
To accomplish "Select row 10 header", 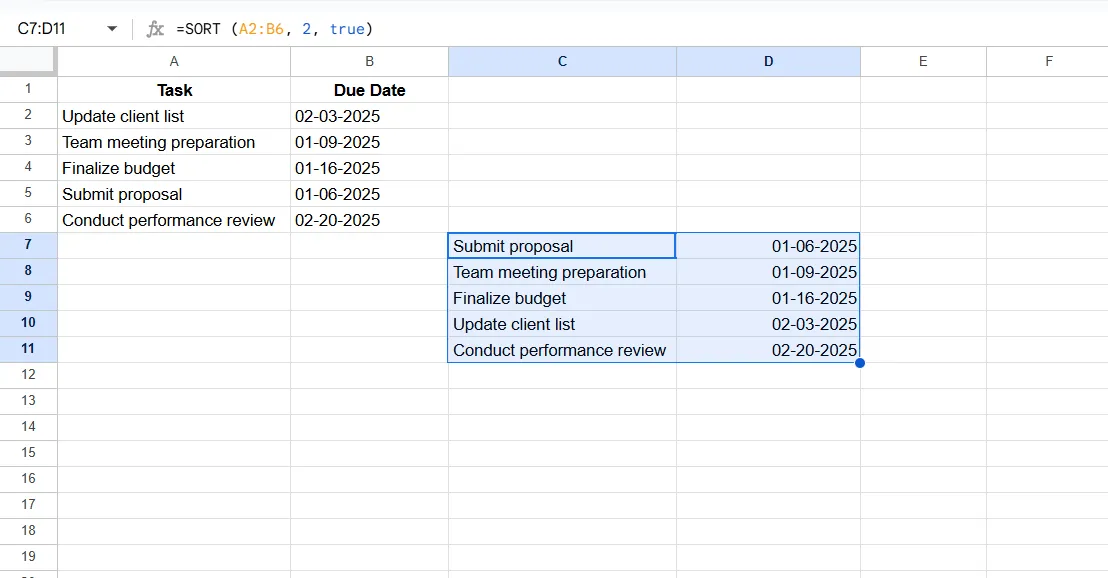I will tap(28, 324).
